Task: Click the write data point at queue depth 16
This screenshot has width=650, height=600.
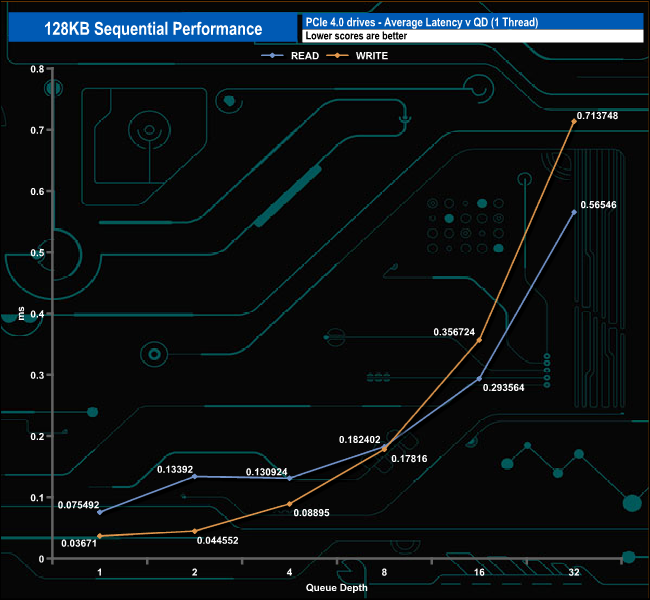Action: tap(479, 340)
